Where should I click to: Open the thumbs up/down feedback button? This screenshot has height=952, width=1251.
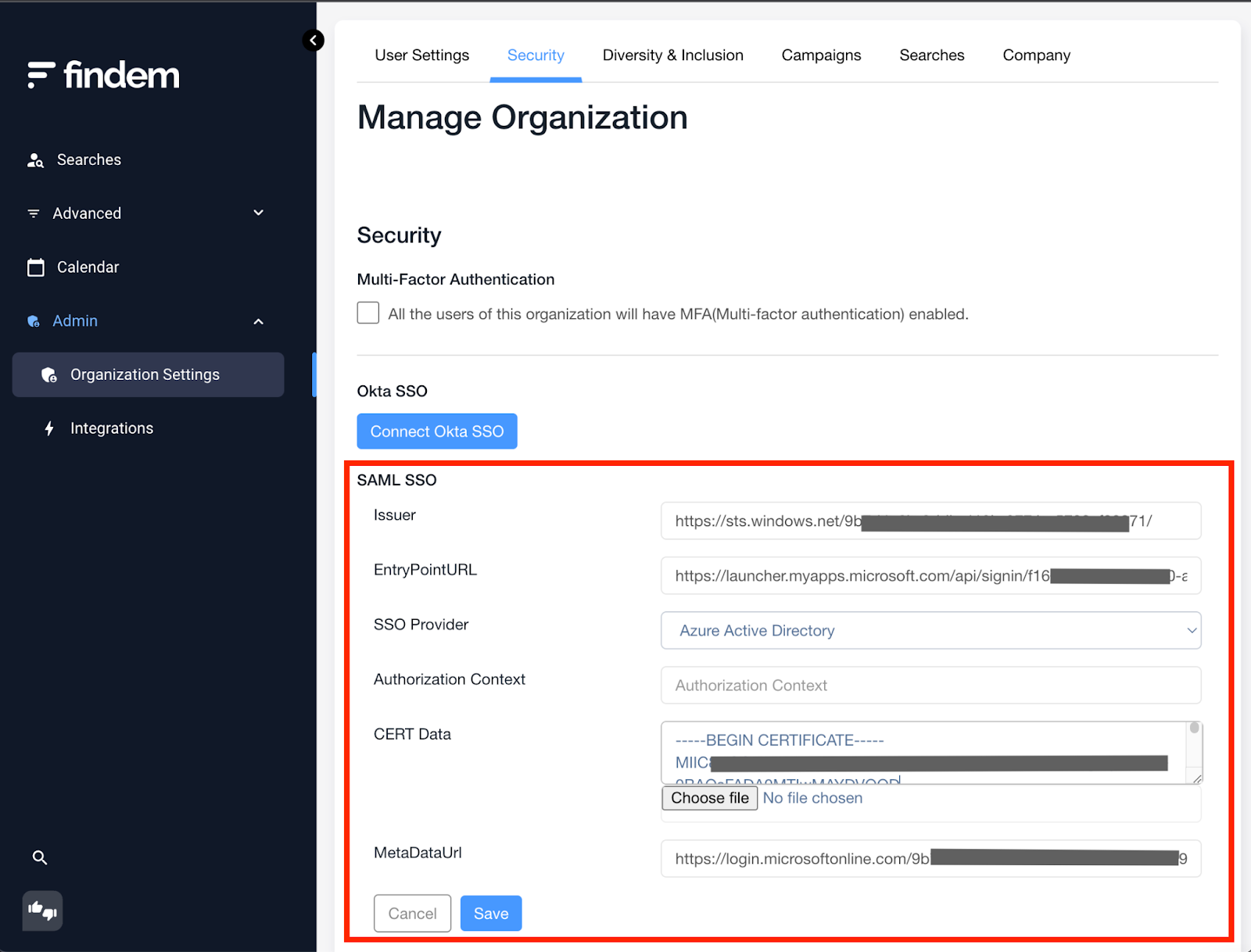(x=42, y=911)
